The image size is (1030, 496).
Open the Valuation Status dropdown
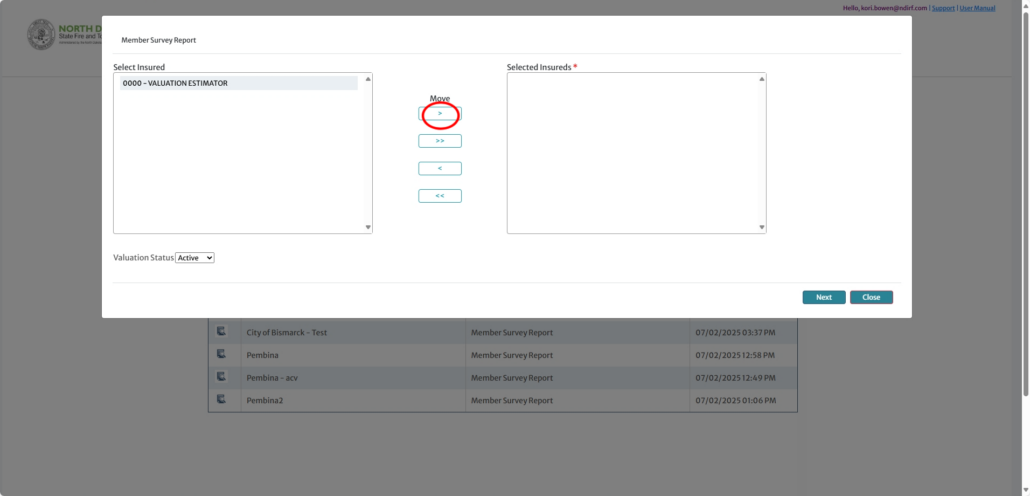(195, 258)
